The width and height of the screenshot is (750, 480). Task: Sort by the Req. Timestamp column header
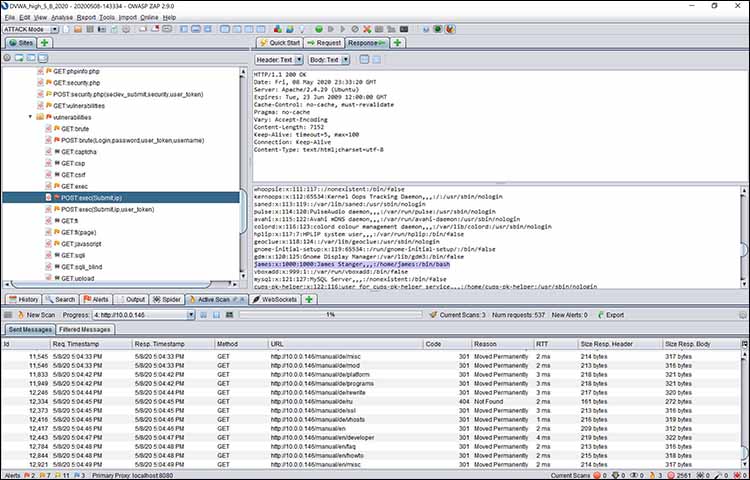[x=91, y=344]
